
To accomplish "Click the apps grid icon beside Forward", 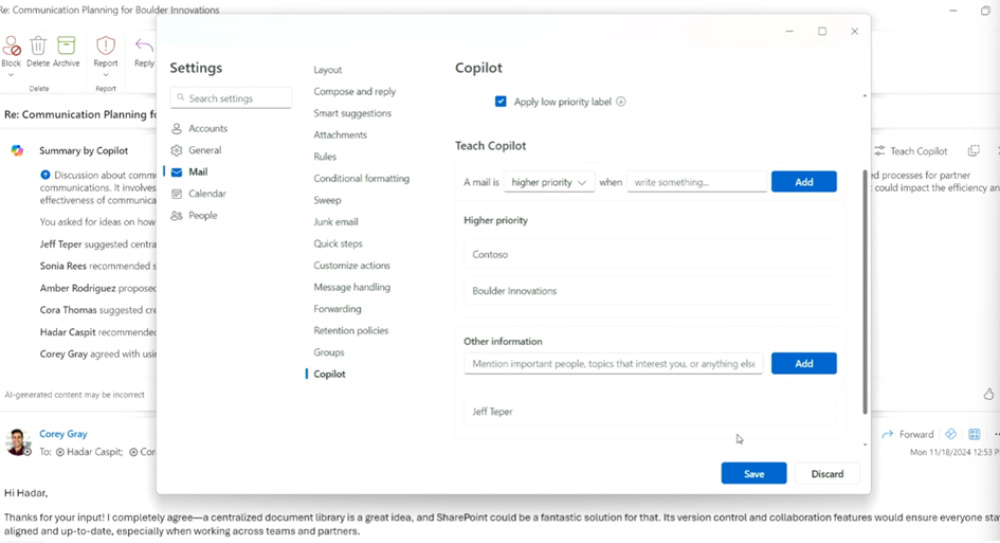I will 974,435.
